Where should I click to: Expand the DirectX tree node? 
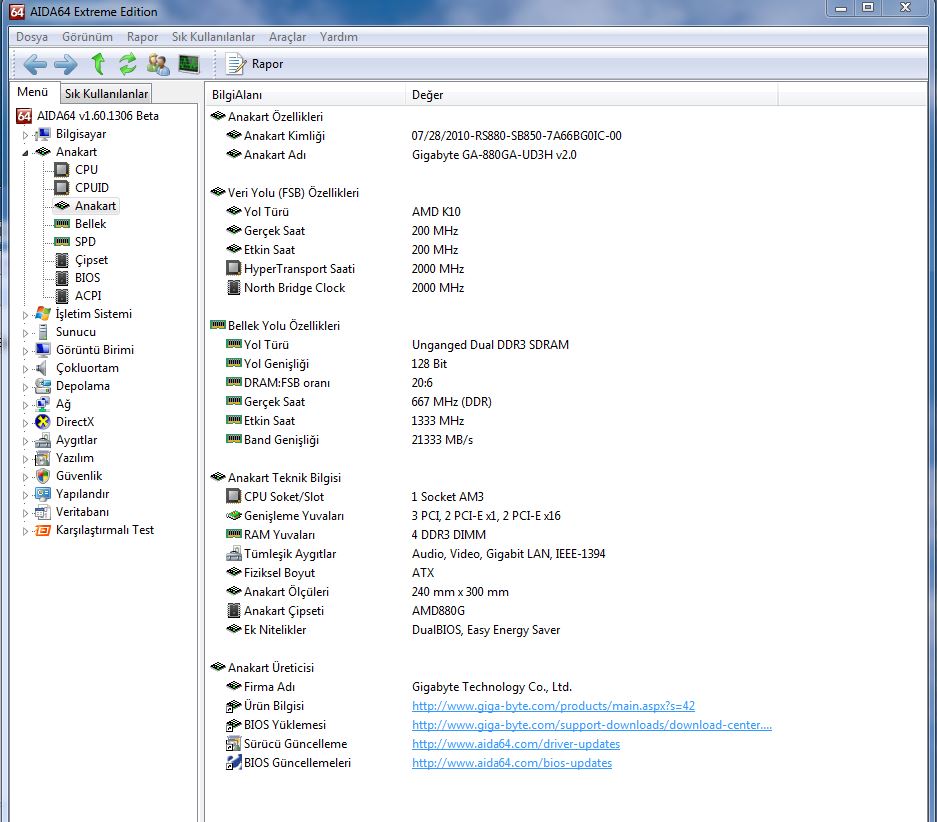point(25,423)
